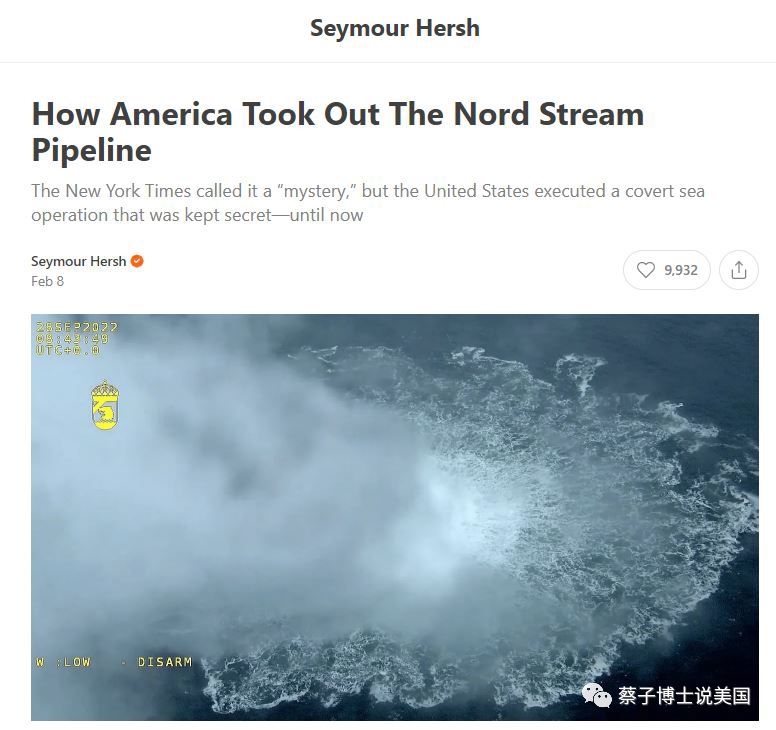Click the W :LOW indicator text
Viewport: 776px width, 730px height.
63,662
